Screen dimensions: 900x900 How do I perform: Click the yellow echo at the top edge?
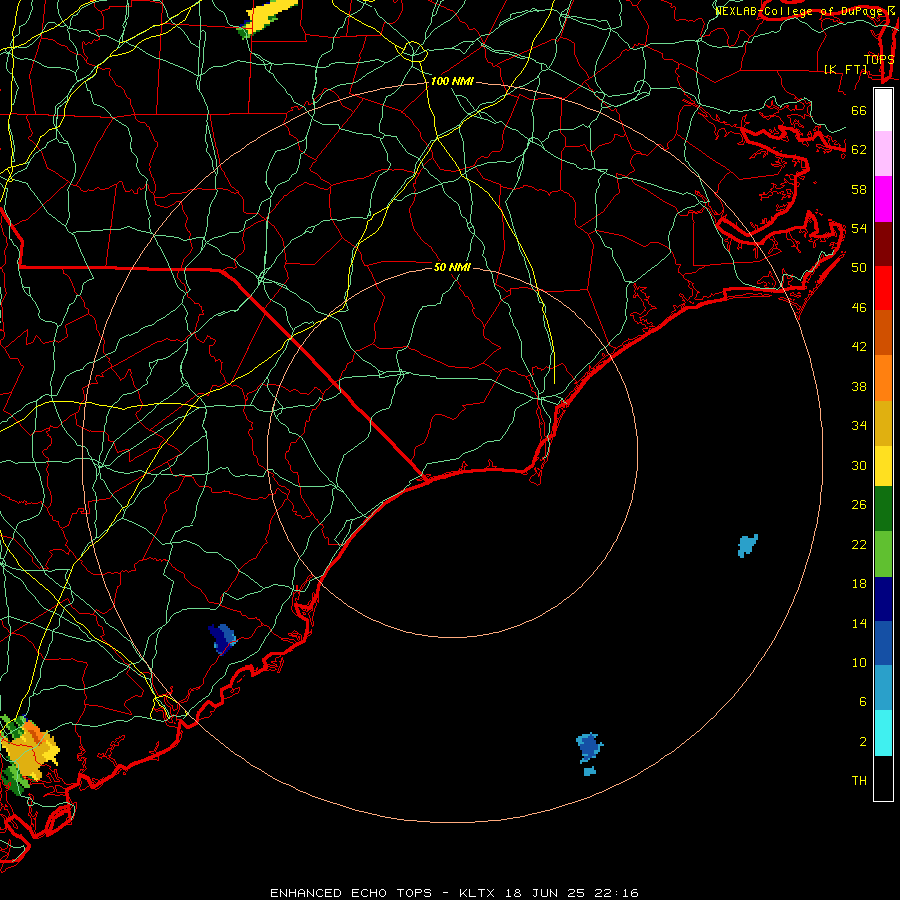pos(267,17)
